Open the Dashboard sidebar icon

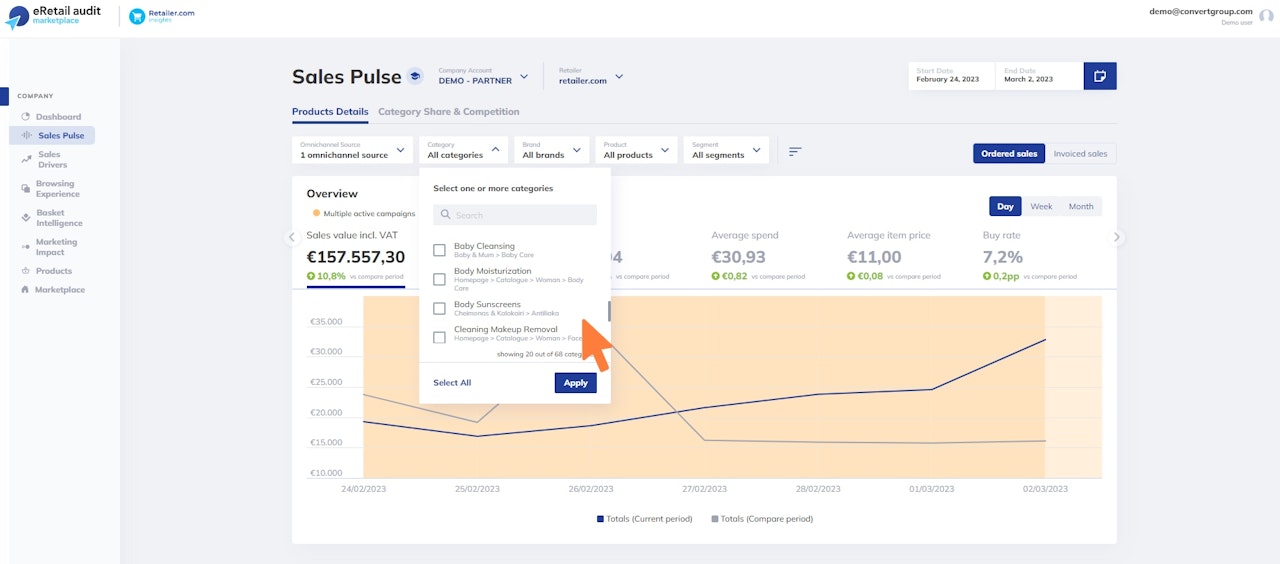[26, 117]
